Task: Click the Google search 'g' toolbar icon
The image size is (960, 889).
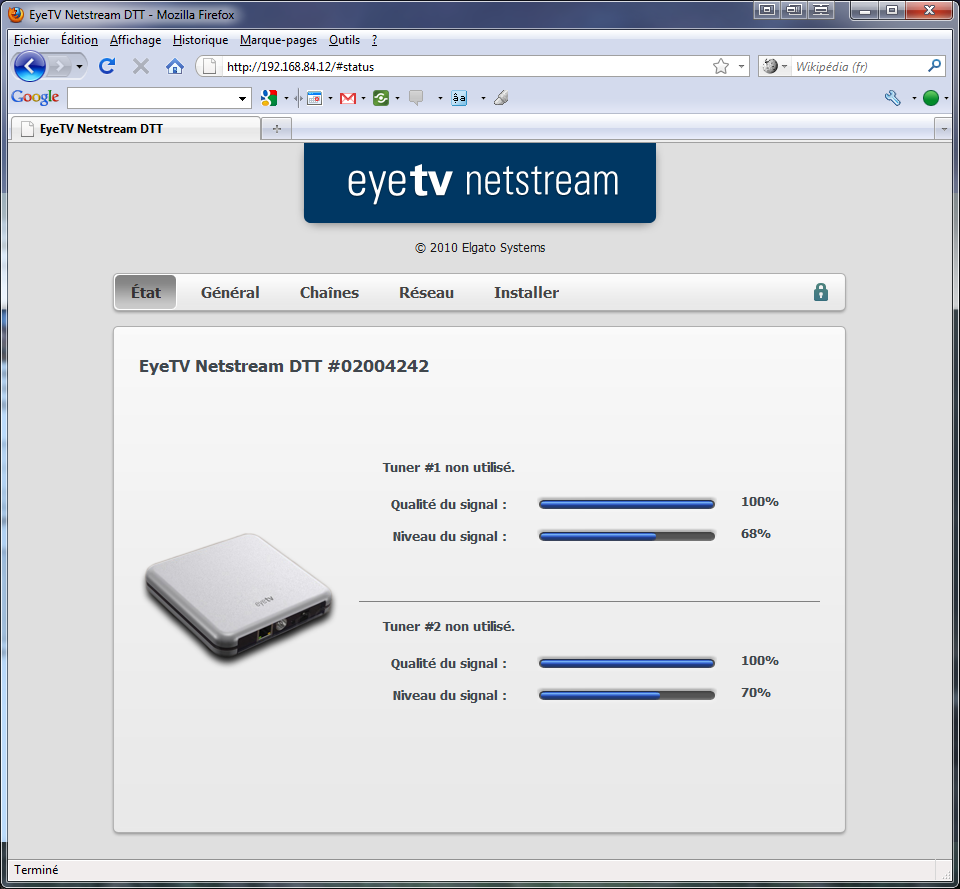Action: pos(269,98)
